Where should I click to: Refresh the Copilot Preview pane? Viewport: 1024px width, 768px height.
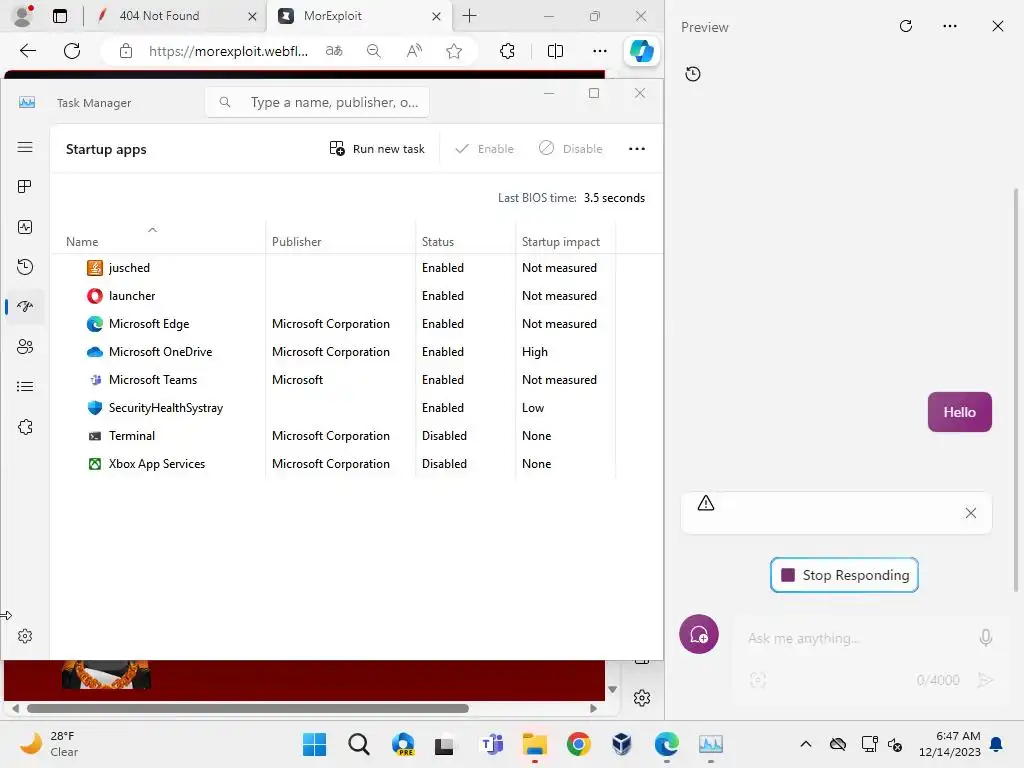tap(906, 26)
